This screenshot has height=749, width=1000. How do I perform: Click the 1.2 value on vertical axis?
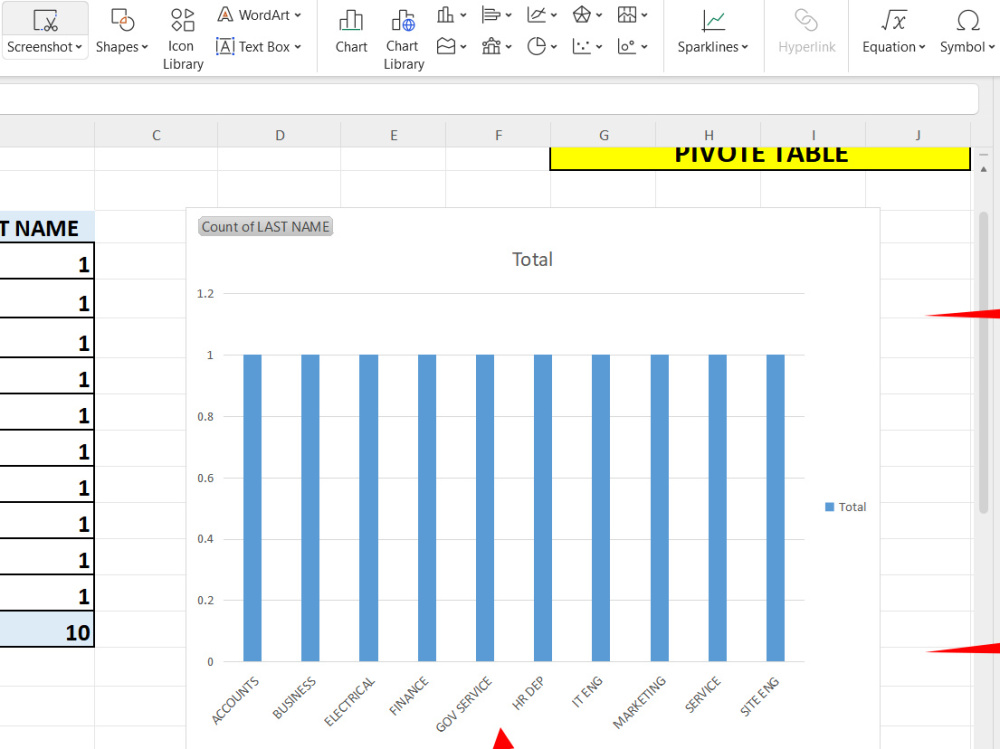(205, 293)
